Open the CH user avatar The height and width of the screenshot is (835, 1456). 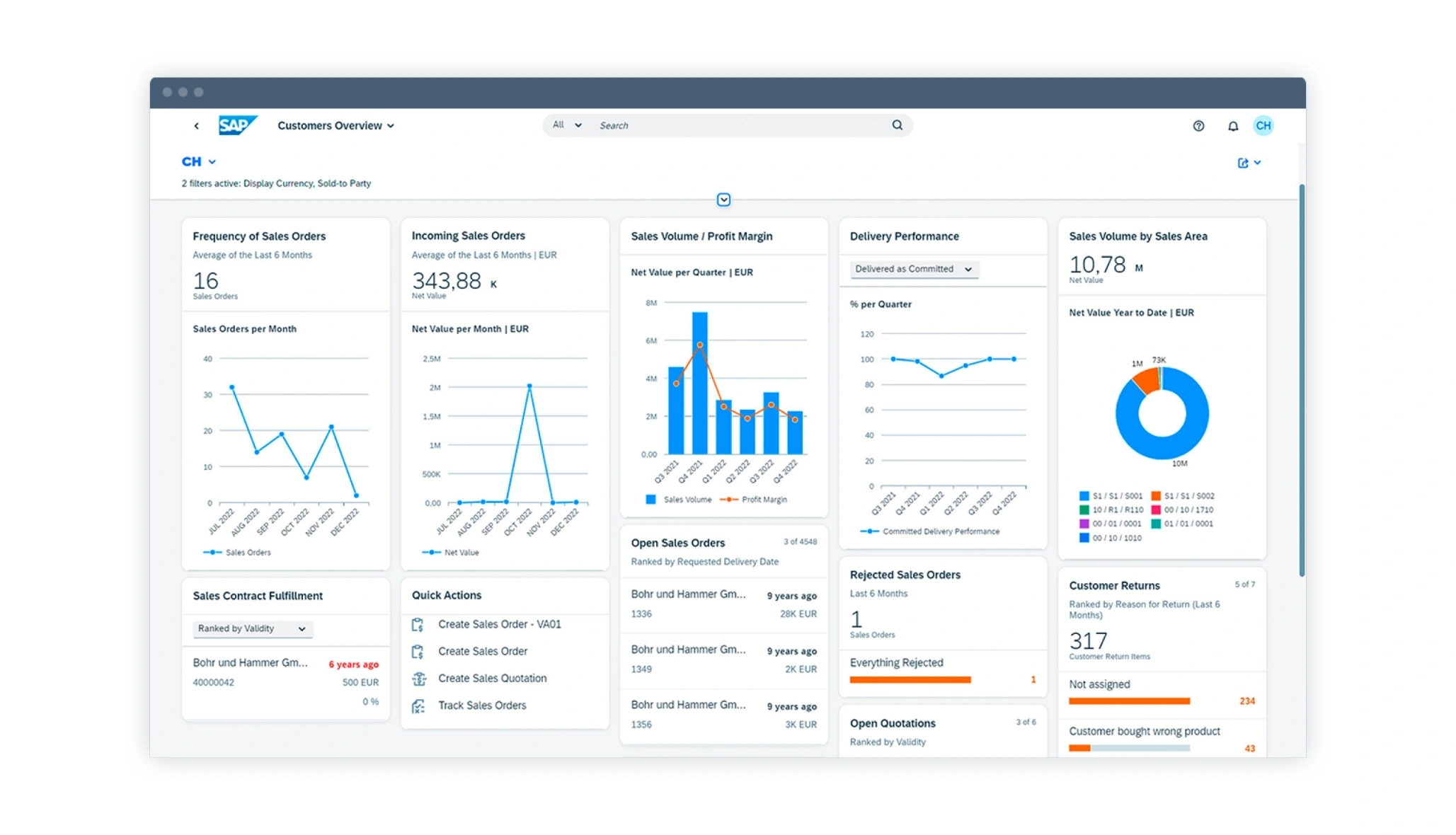tap(1263, 125)
